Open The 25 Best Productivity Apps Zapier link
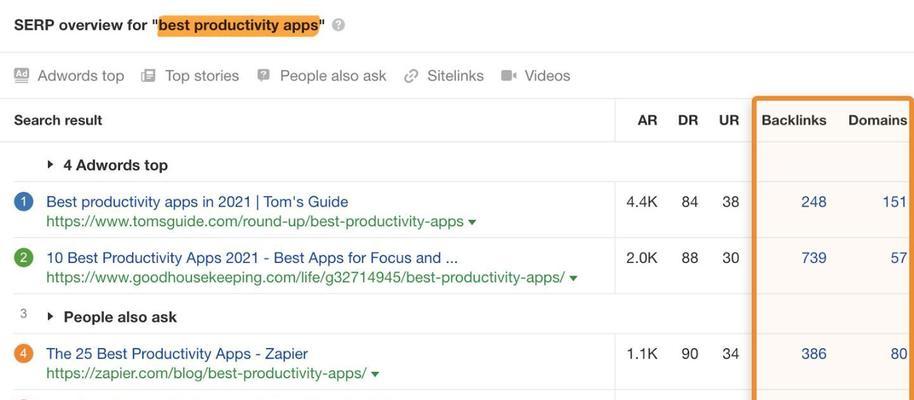This screenshot has width=914, height=400. coord(177,353)
